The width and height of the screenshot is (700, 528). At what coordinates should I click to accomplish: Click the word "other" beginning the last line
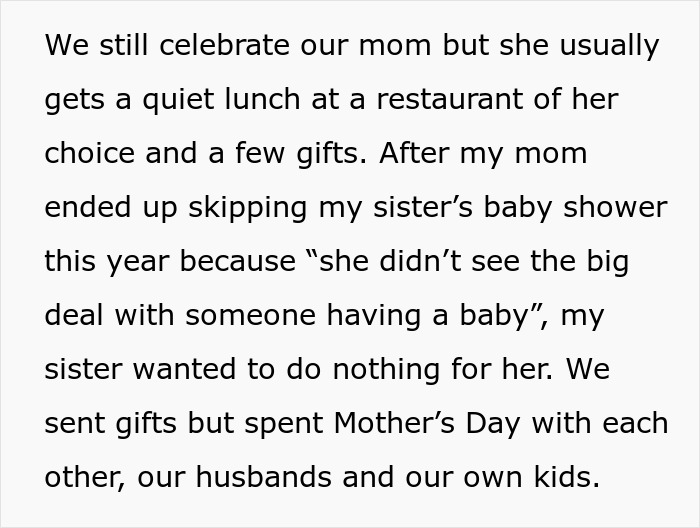click(80, 477)
